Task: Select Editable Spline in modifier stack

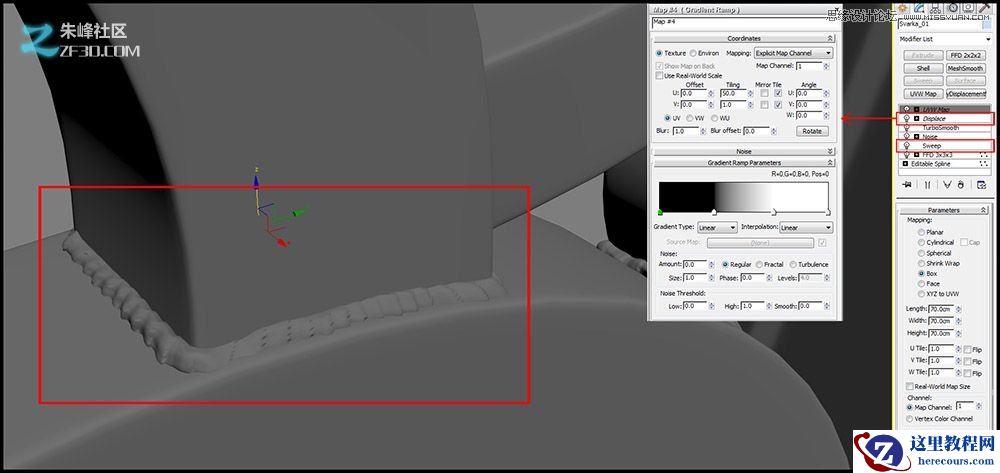Action: [x=933, y=164]
